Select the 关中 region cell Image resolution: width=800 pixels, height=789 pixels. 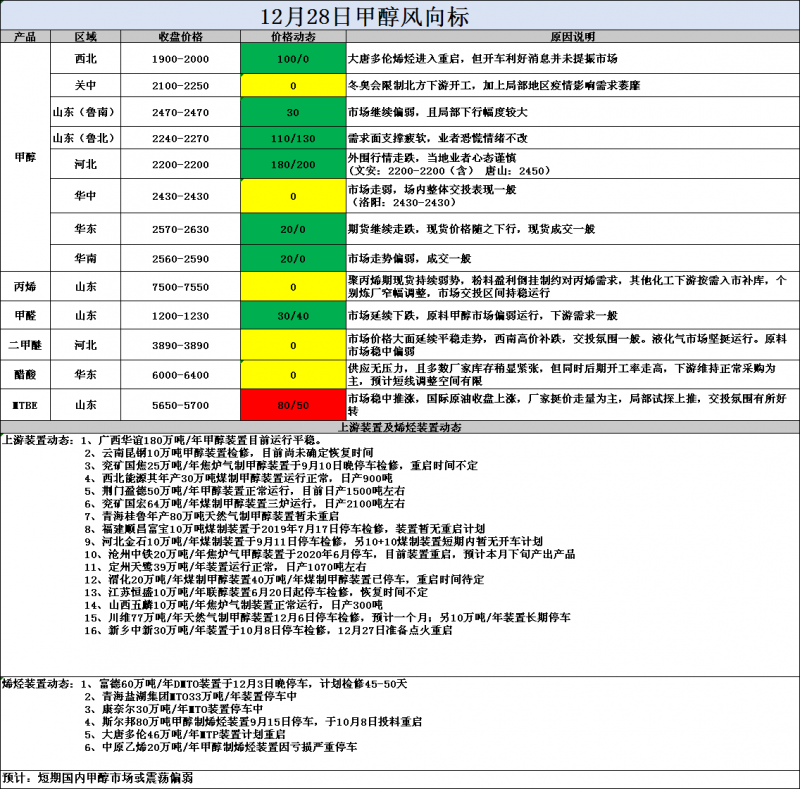click(x=85, y=85)
